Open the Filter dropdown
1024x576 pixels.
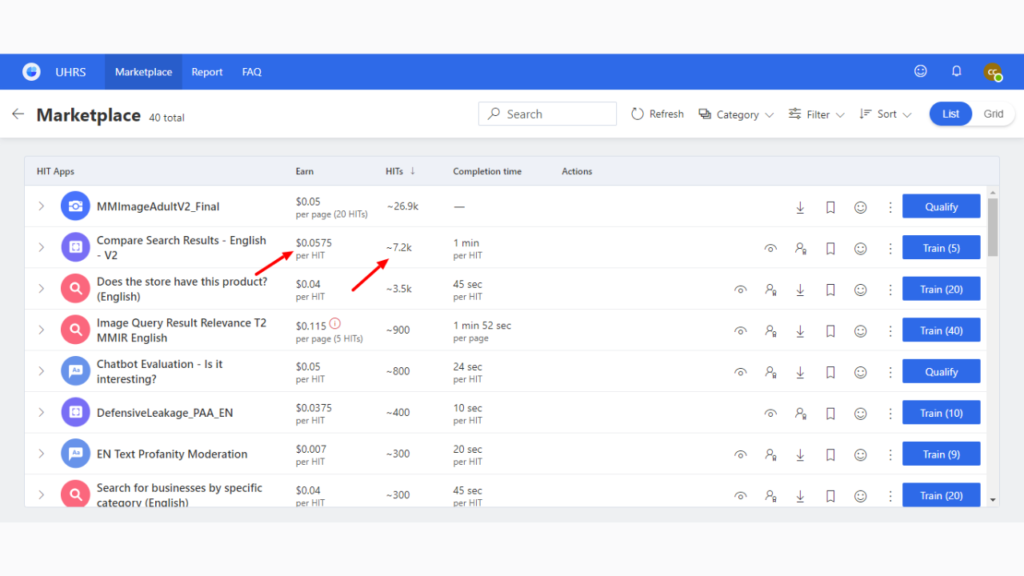pos(816,115)
